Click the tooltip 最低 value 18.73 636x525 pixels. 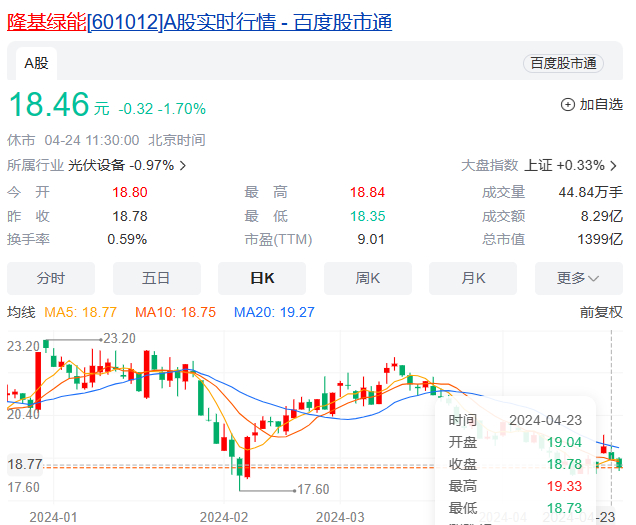point(564,508)
